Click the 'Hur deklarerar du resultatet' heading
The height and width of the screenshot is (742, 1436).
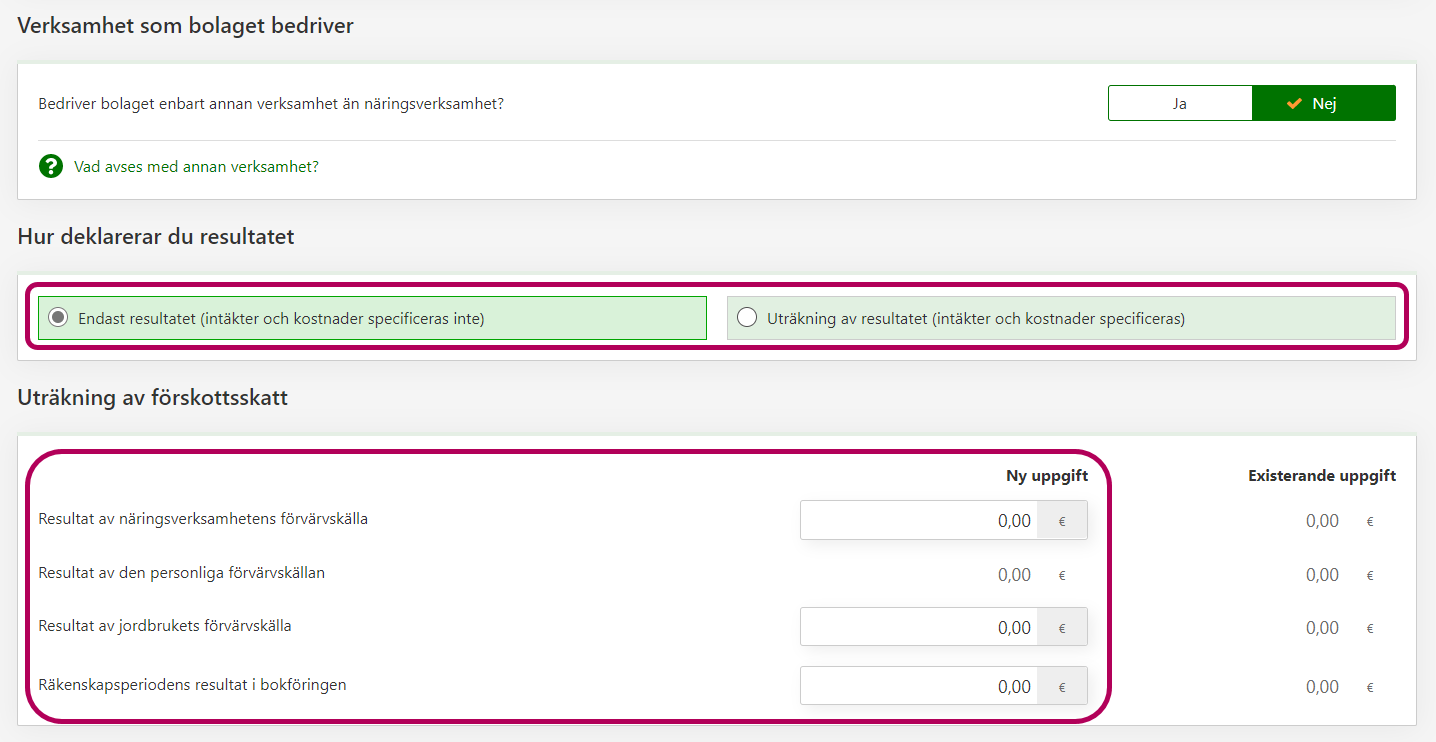pos(156,237)
